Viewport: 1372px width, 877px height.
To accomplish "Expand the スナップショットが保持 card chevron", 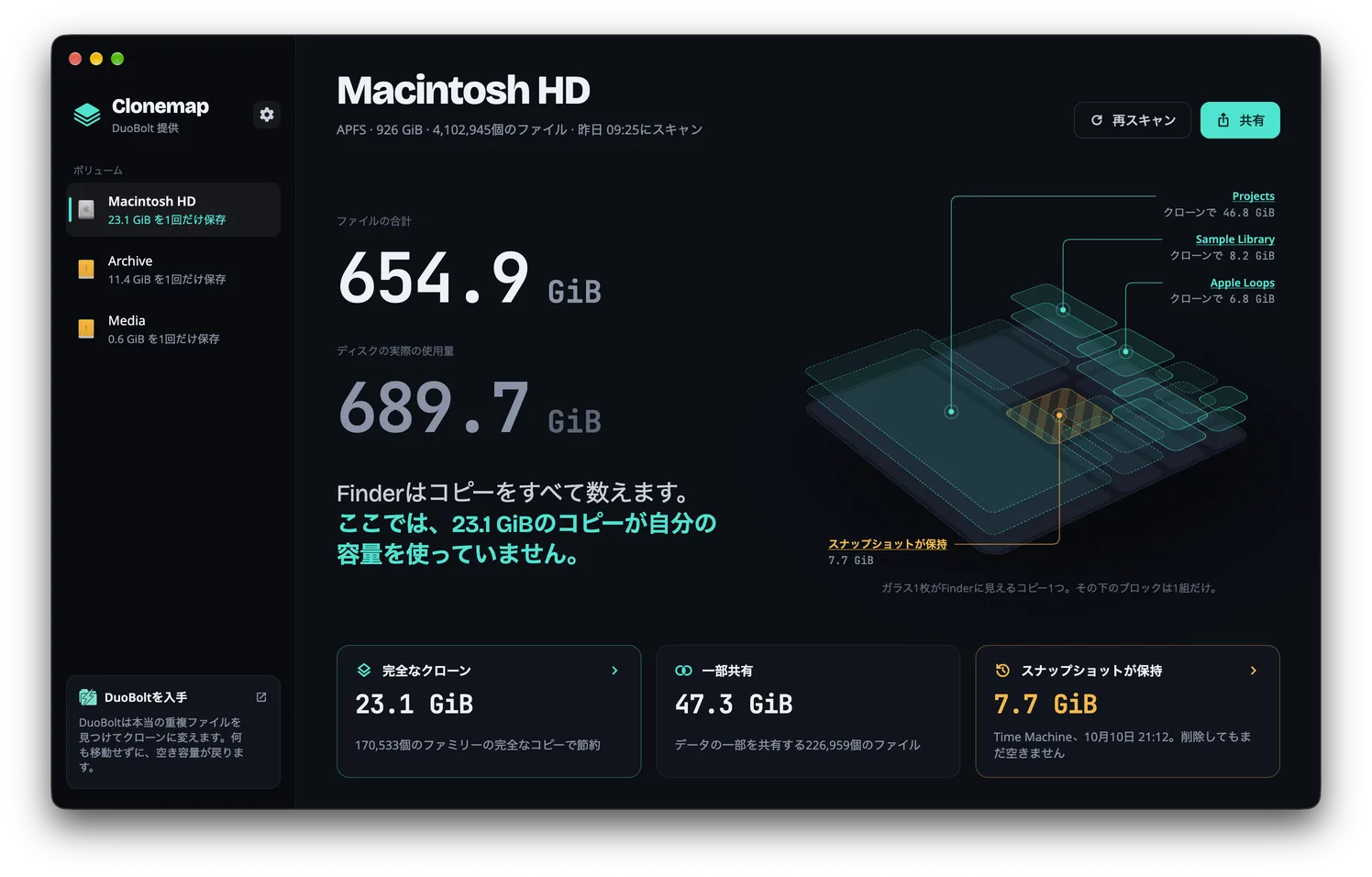I will coord(1254,671).
